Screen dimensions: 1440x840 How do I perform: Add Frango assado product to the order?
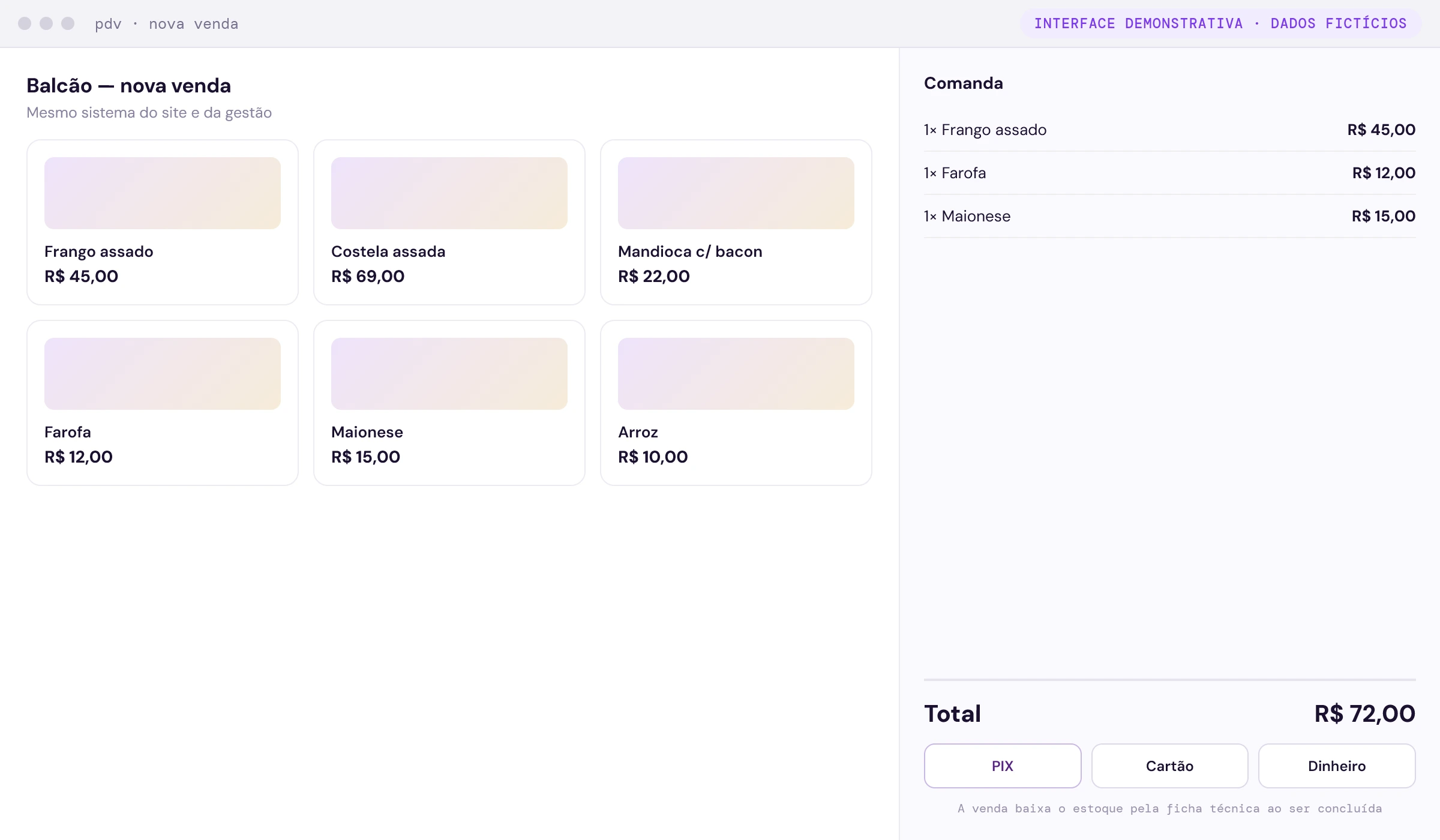163,222
